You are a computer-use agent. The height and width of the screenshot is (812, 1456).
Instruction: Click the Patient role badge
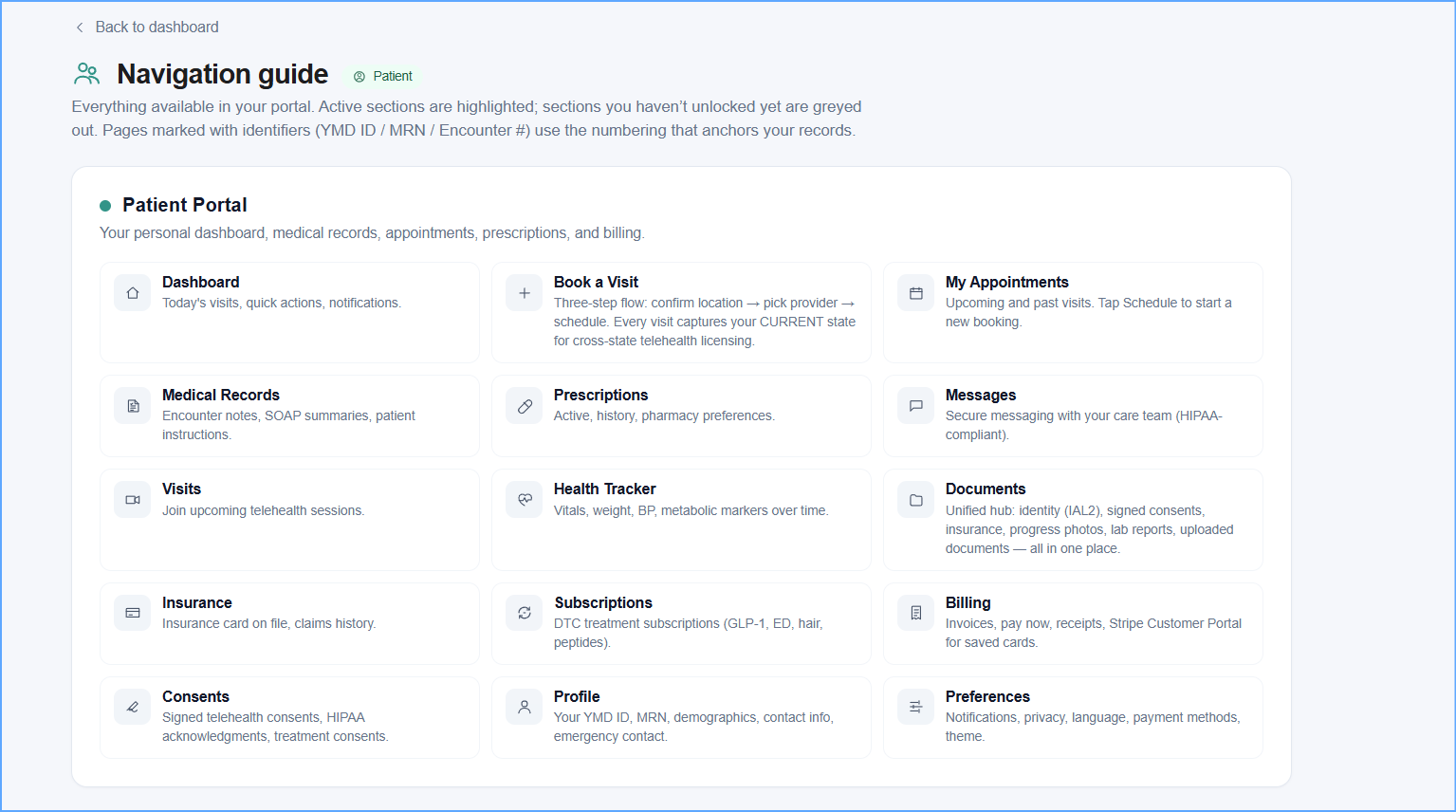point(383,76)
